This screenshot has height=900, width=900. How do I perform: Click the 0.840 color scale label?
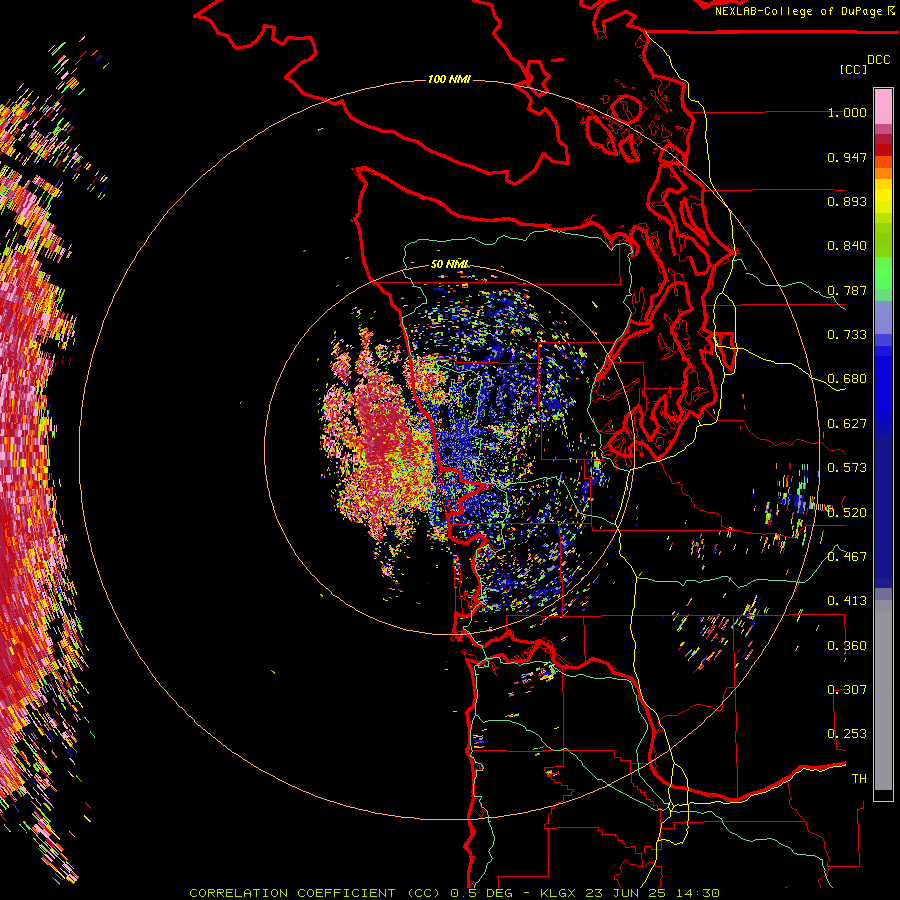[847, 246]
